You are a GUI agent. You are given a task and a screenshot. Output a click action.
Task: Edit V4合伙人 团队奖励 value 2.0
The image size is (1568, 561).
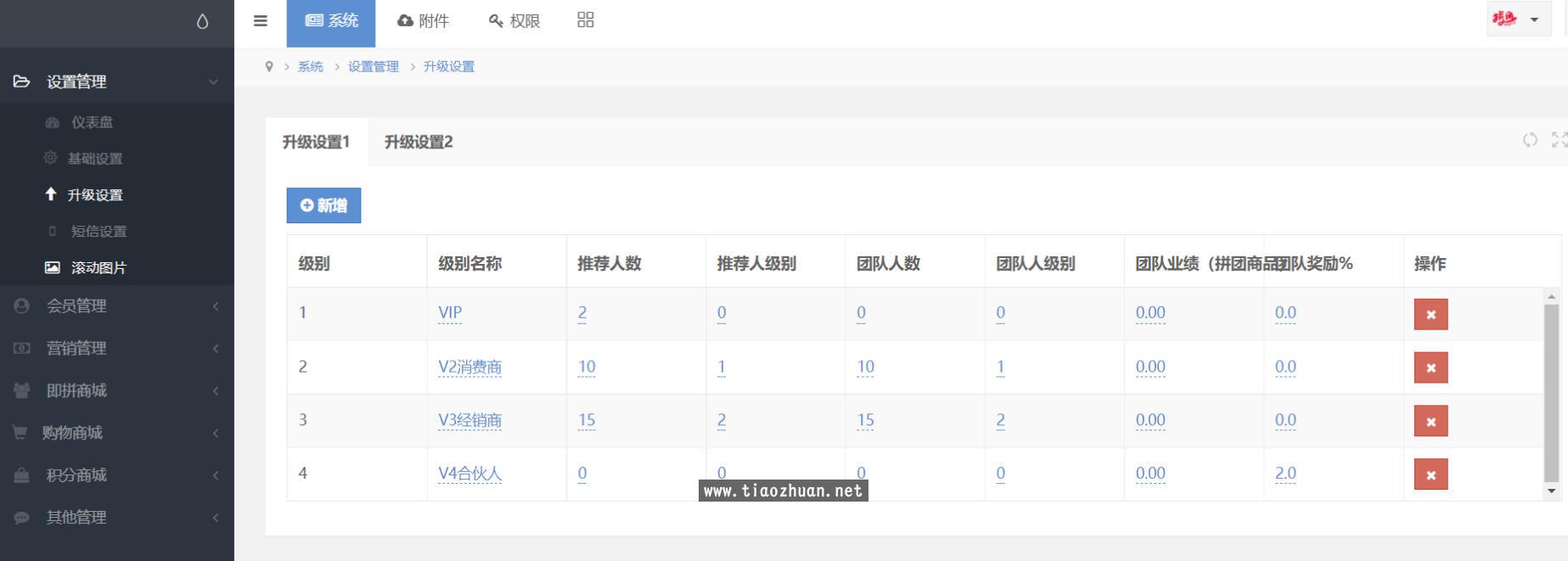click(1285, 474)
